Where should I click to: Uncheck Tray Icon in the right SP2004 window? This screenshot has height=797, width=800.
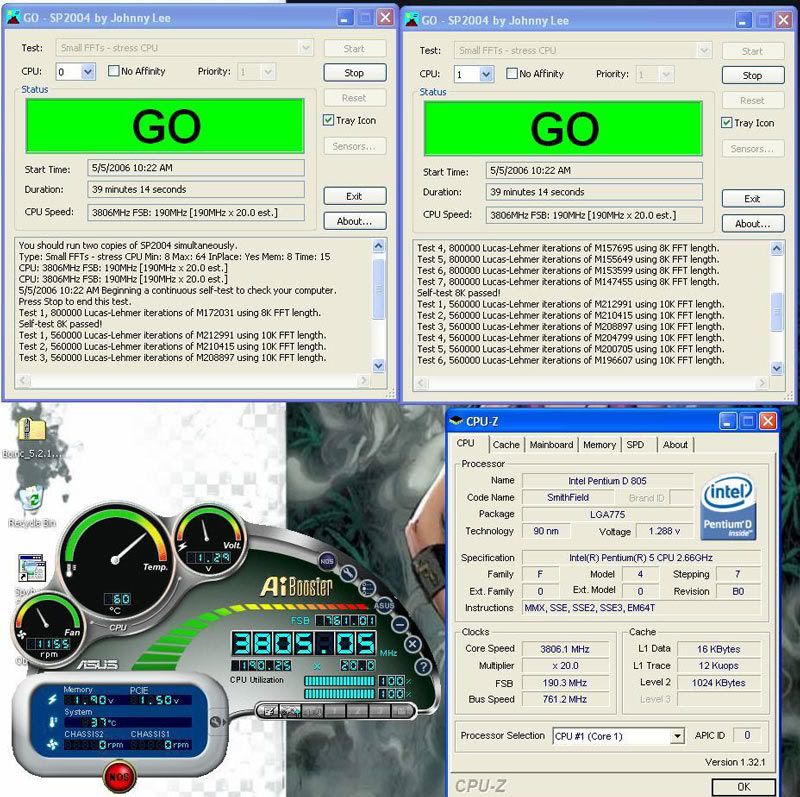click(x=727, y=122)
